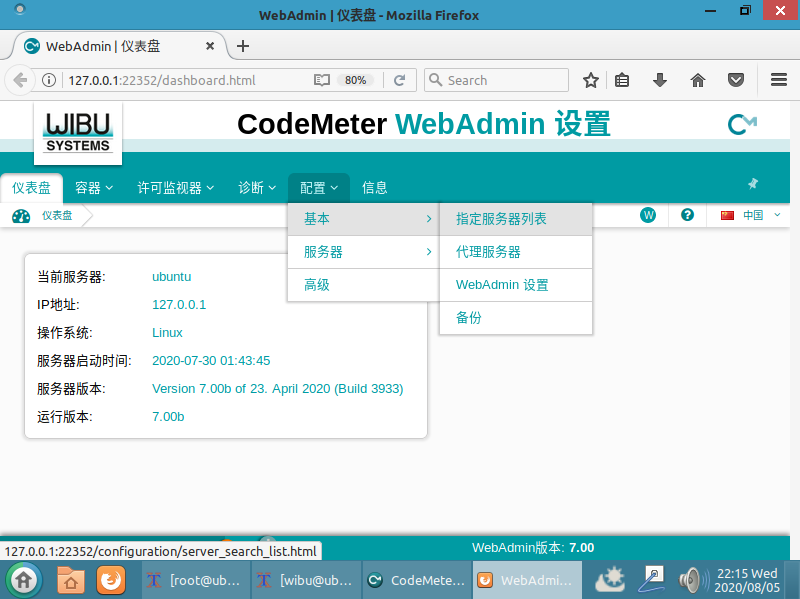Click the WIBU Systems logo

(x=78, y=133)
